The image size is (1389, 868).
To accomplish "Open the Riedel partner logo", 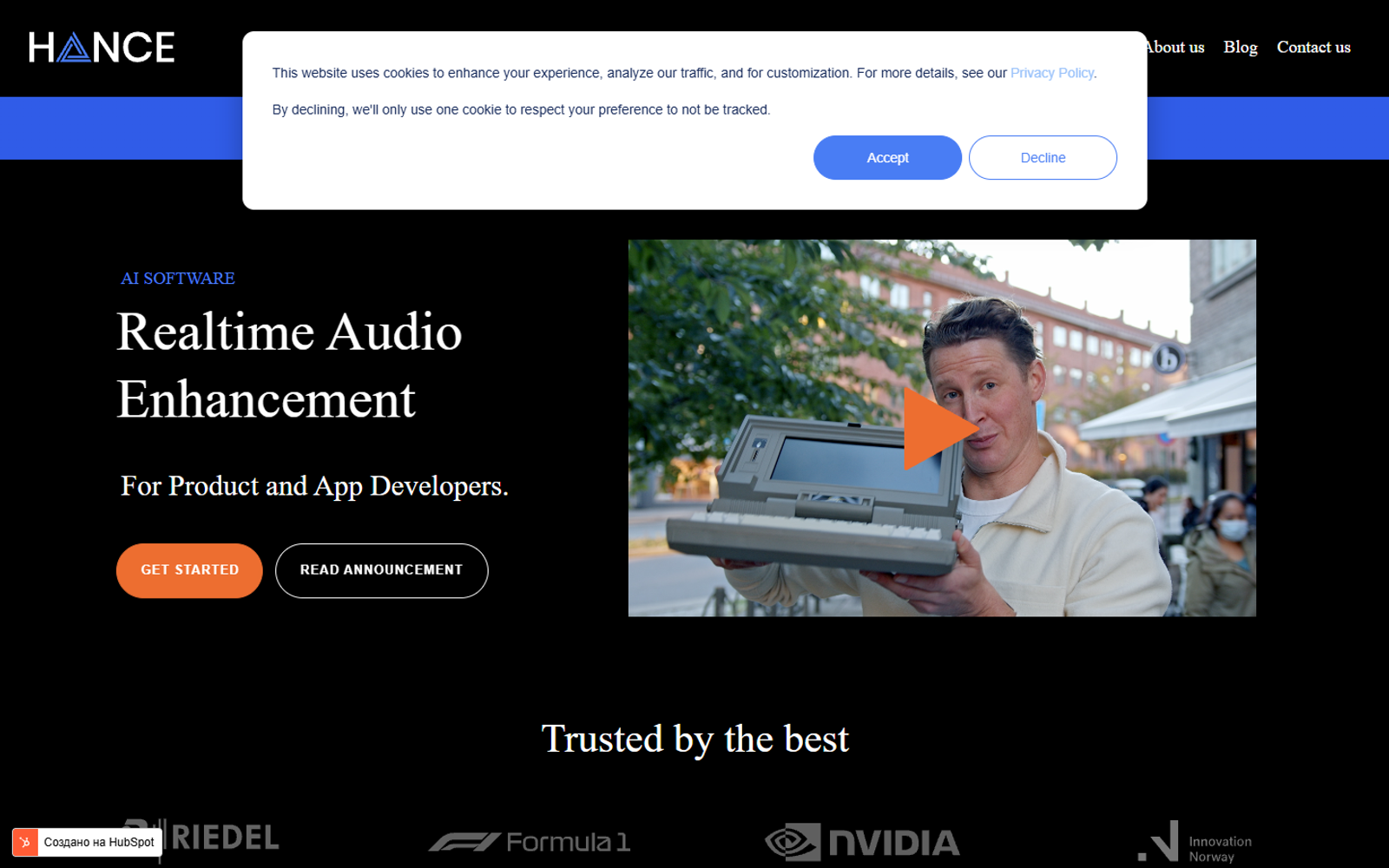I will [x=201, y=838].
